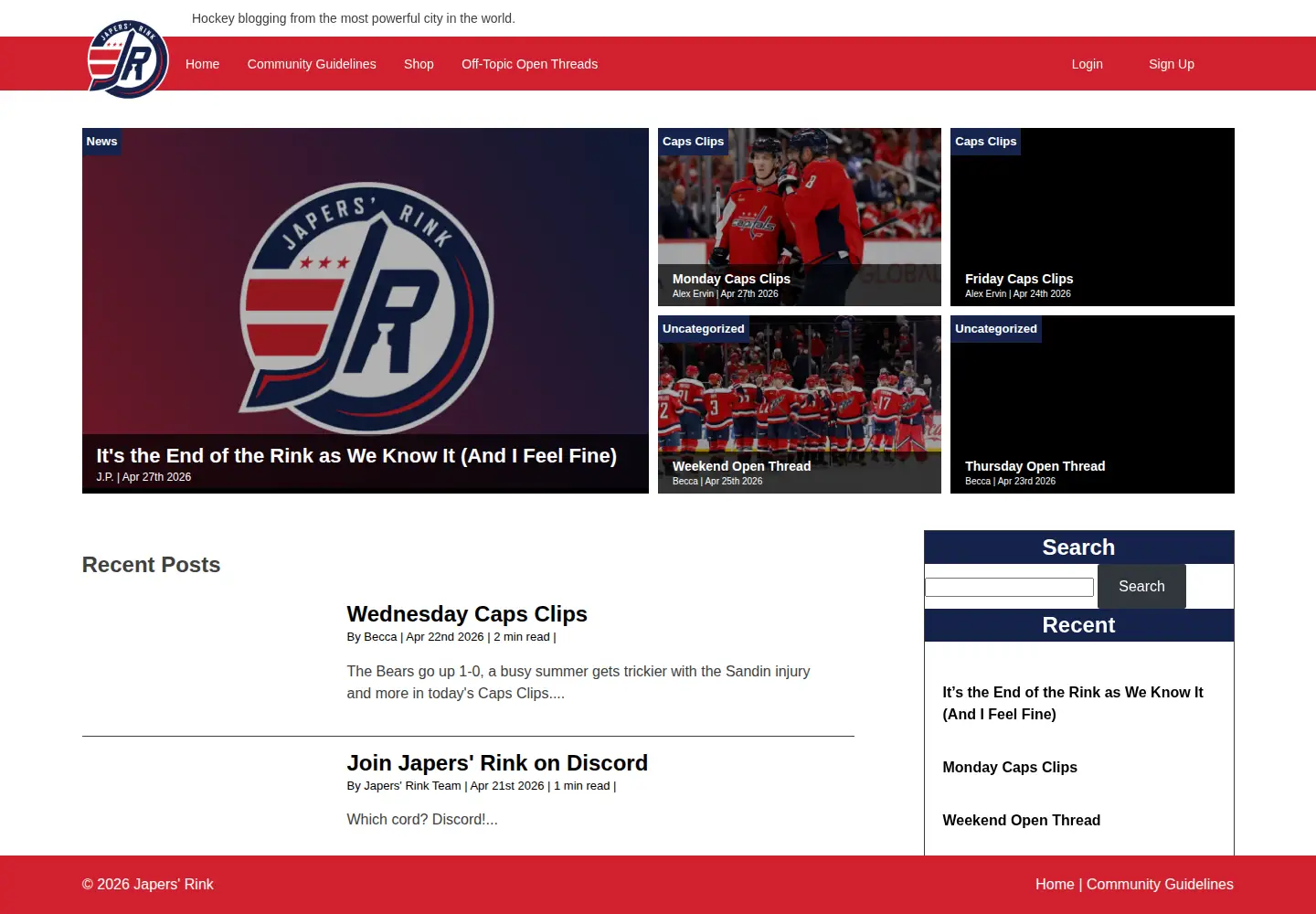Screen dimensions: 1316x914
Task: Open Monday Caps Clips in the Recent sidebar
Action: 1010,767
